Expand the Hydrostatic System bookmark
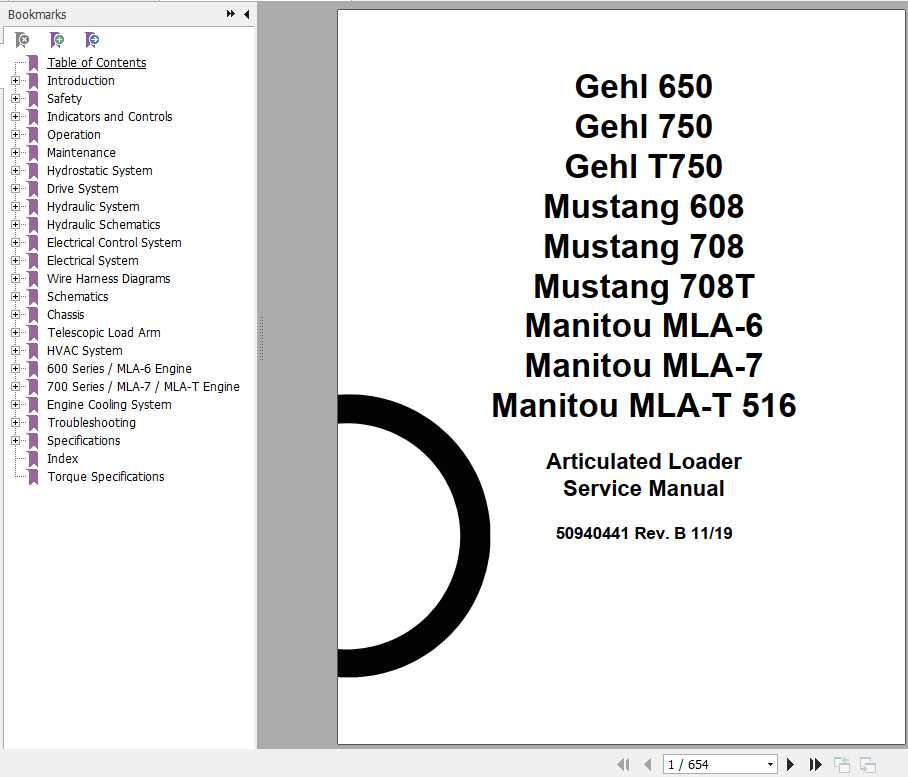The height and width of the screenshot is (777, 908). [16, 171]
